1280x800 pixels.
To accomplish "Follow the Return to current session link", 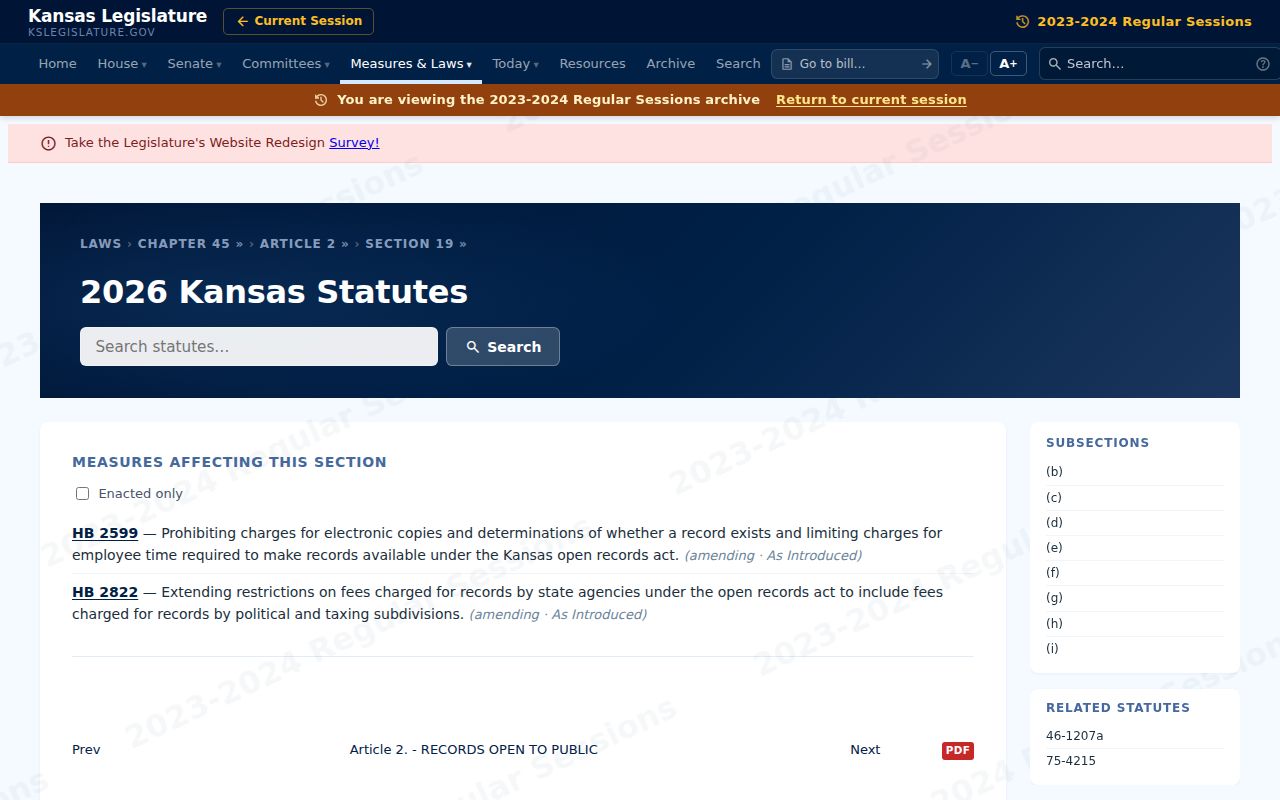I will click(x=871, y=100).
